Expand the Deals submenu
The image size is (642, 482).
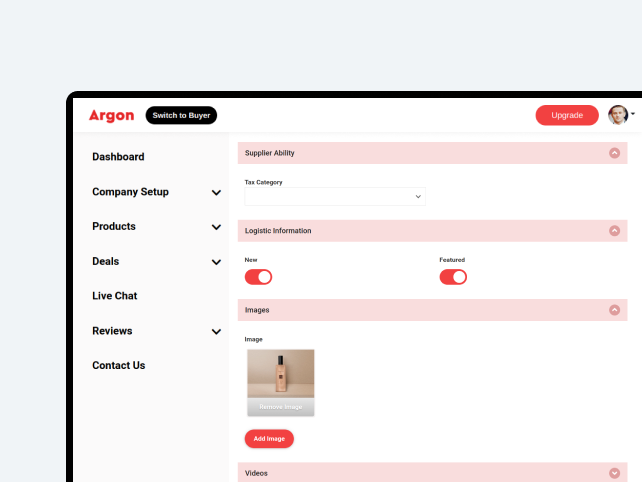(x=216, y=262)
